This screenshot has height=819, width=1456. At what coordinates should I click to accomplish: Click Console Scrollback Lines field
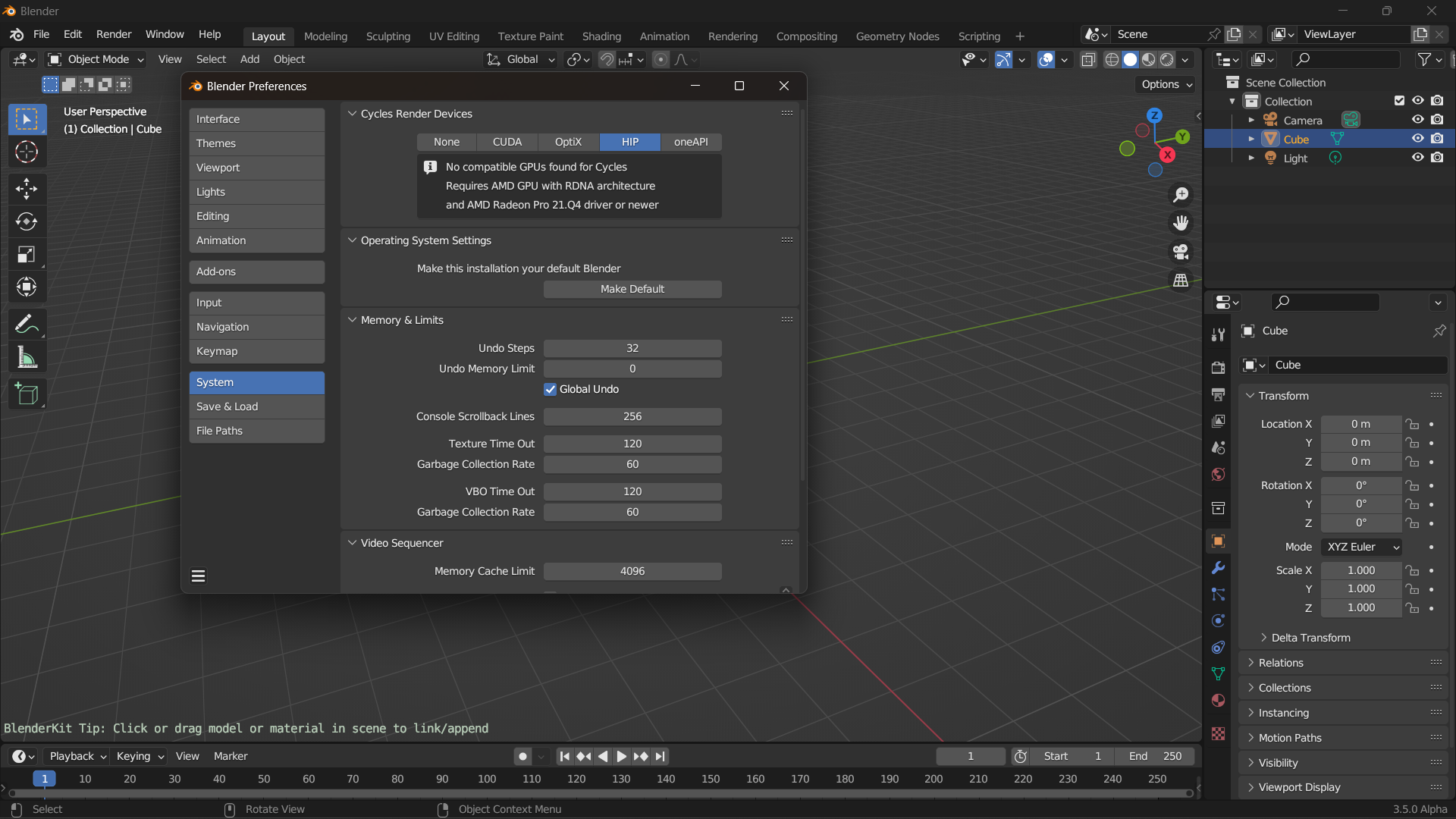pos(632,416)
